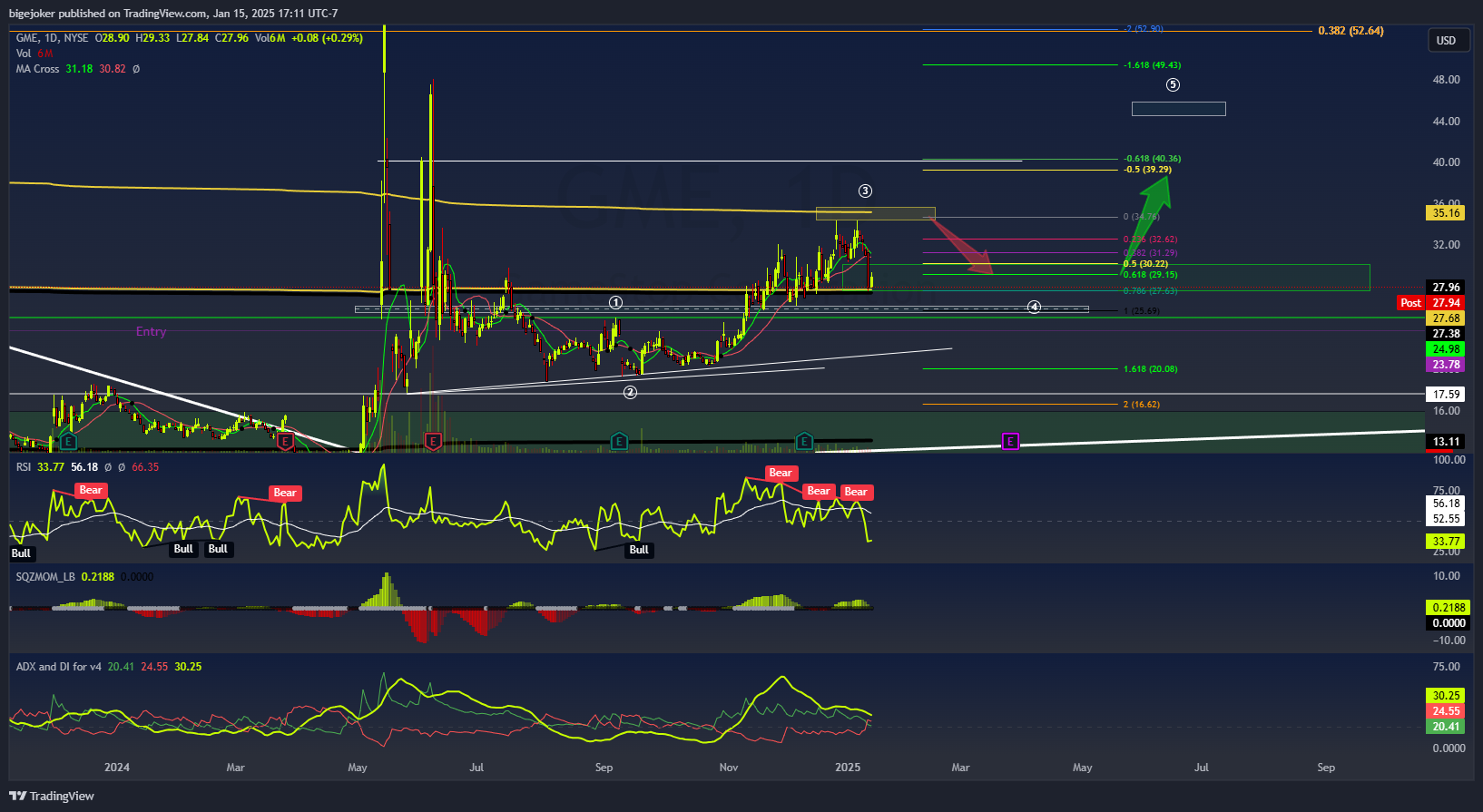The width and height of the screenshot is (1483, 812).
Task: Click the RSI 52.55 axis label
Action: [1446, 519]
